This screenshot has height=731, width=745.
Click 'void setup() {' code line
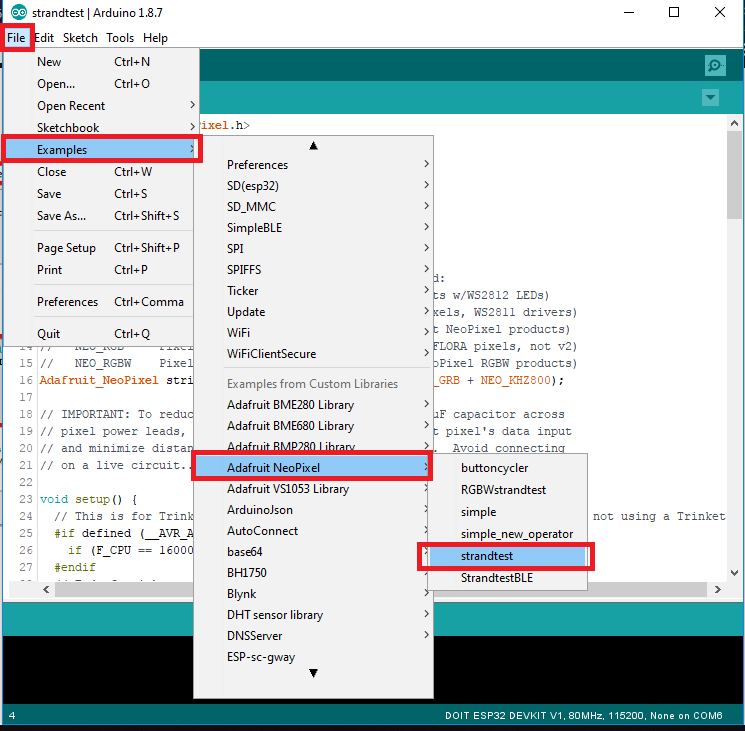pos(89,499)
